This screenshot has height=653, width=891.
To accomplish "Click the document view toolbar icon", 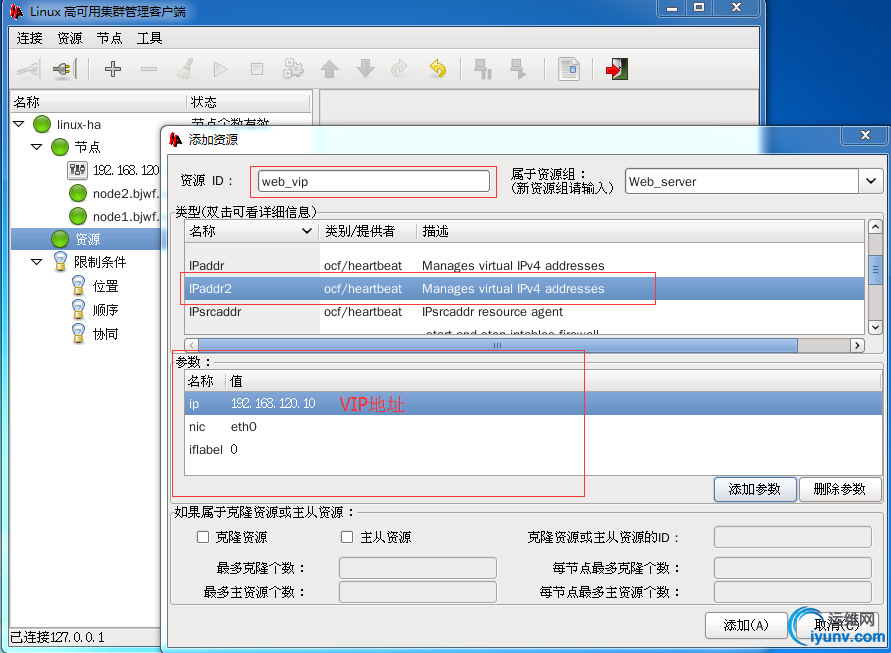I will click(x=569, y=69).
